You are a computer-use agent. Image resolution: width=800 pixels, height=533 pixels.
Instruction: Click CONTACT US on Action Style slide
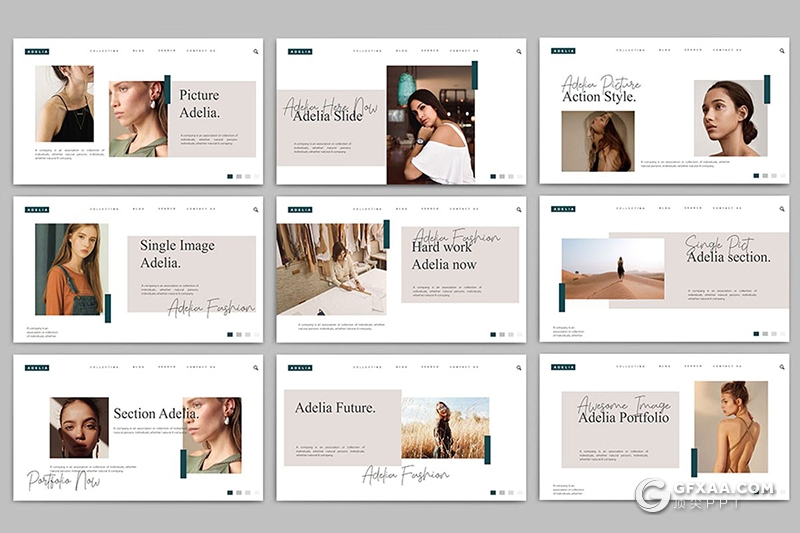(x=727, y=51)
